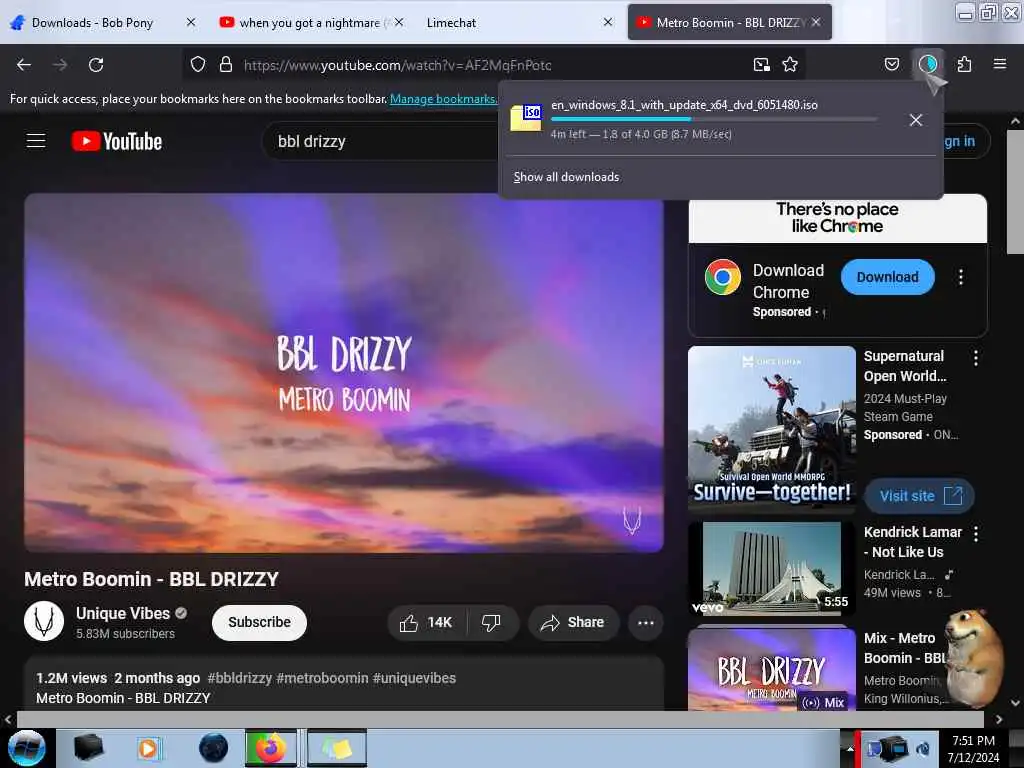Cancel the Windows 8.1 ISO download
This screenshot has height=768, width=1024.
pos(916,120)
